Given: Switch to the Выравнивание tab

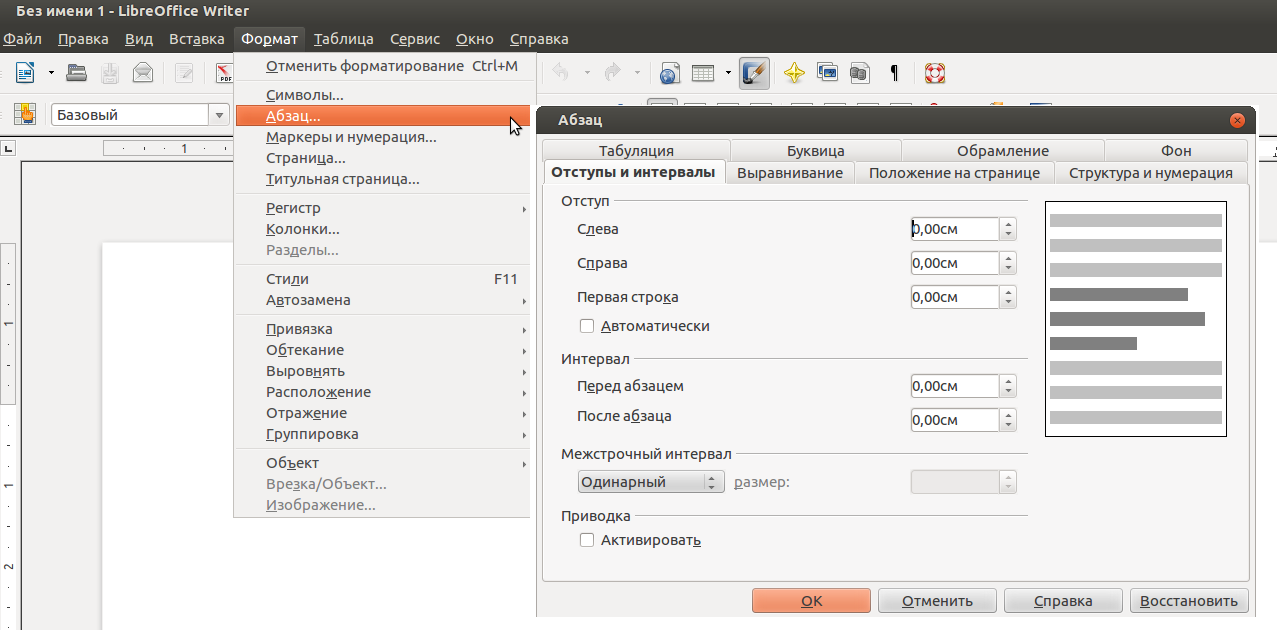Looking at the screenshot, I should [790, 173].
